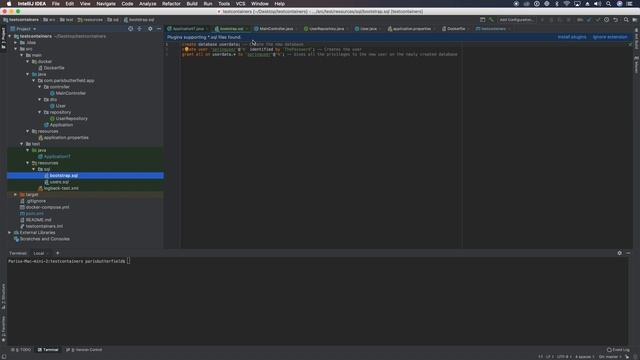Add a new terminal session with plus icon

click(58, 253)
